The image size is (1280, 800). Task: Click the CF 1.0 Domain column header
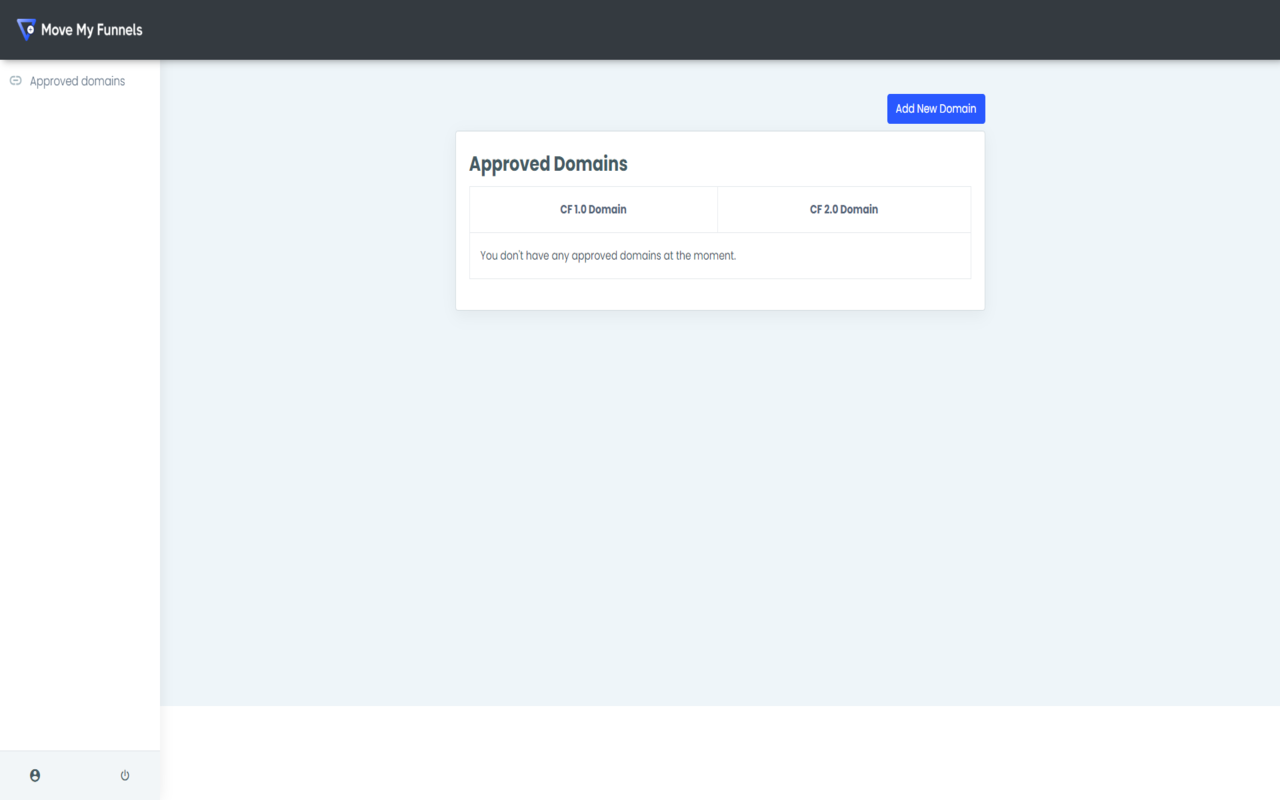[593, 209]
